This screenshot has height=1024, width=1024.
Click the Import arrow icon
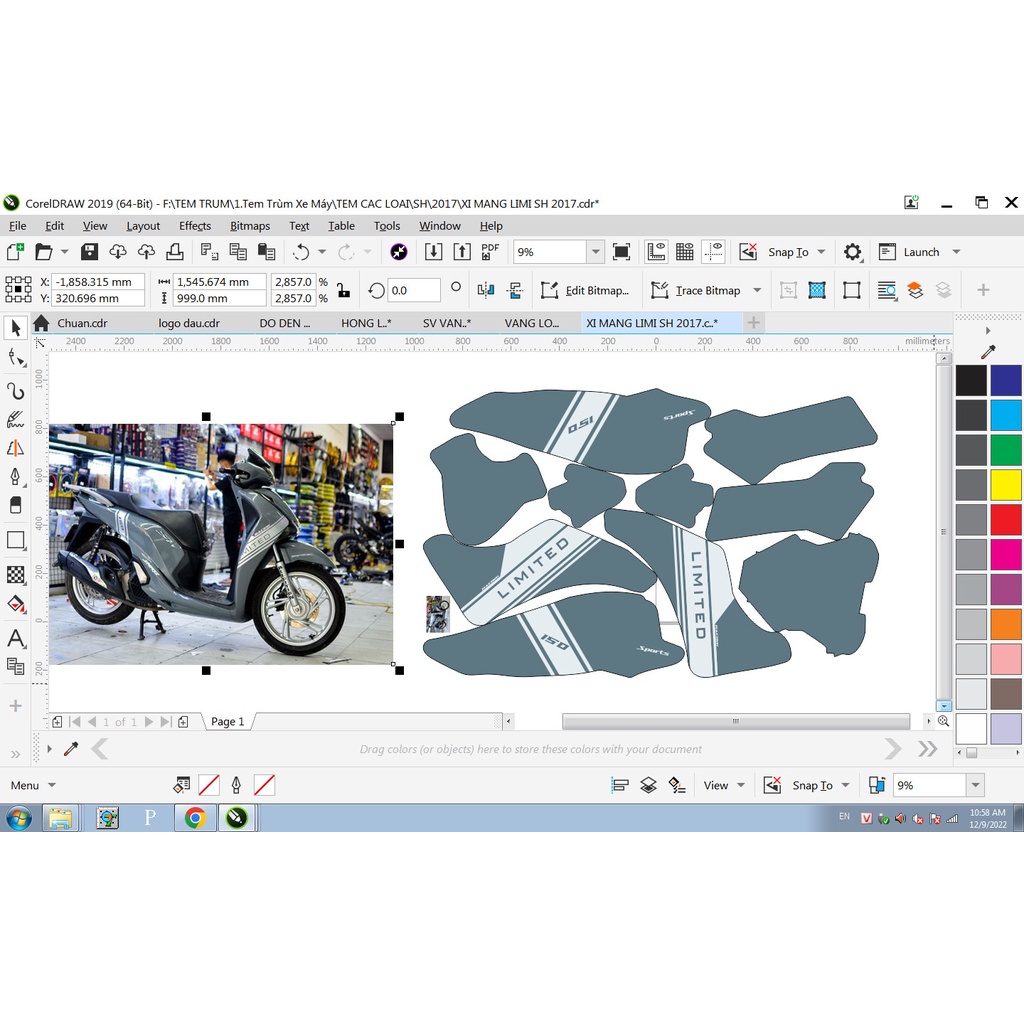[433, 252]
